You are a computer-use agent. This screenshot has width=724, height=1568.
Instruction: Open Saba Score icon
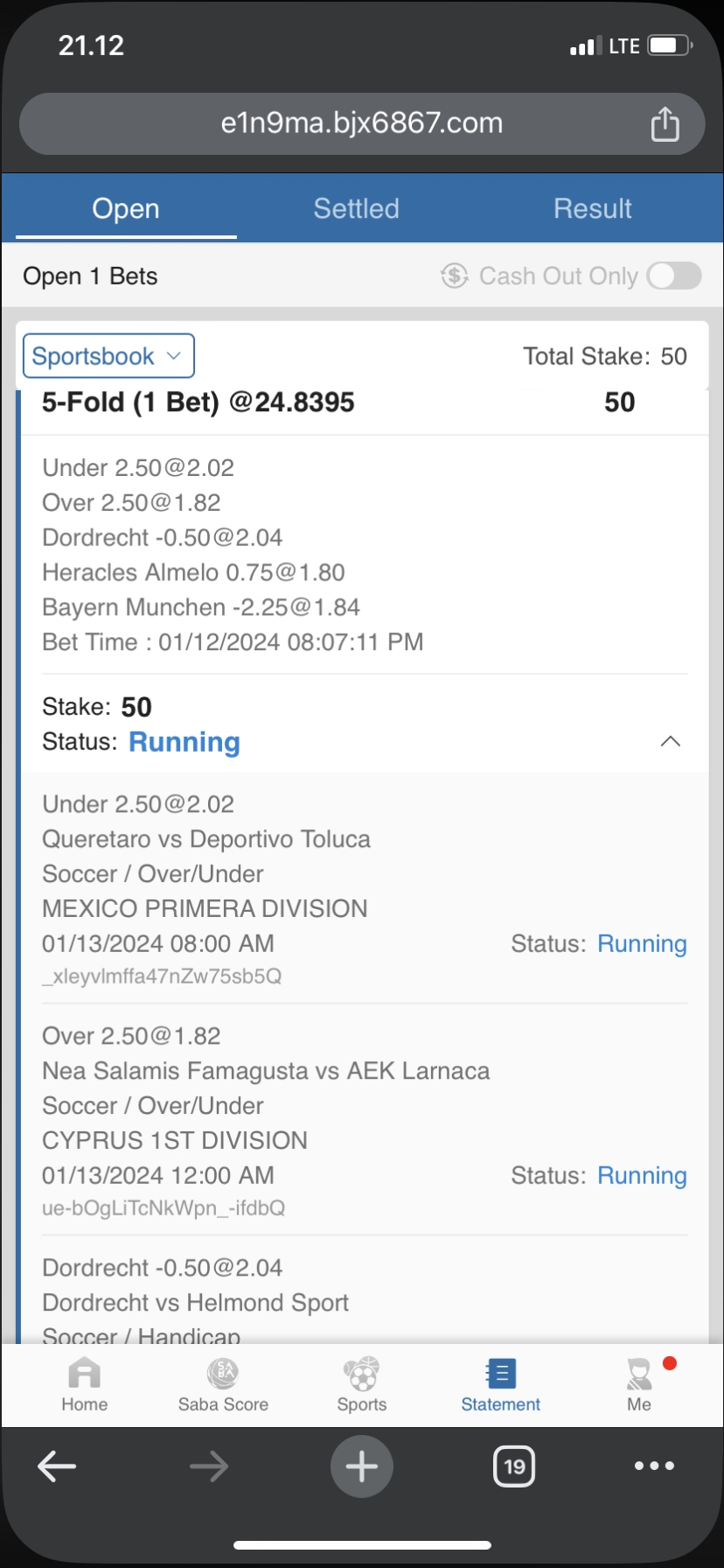click(223, 1374)
